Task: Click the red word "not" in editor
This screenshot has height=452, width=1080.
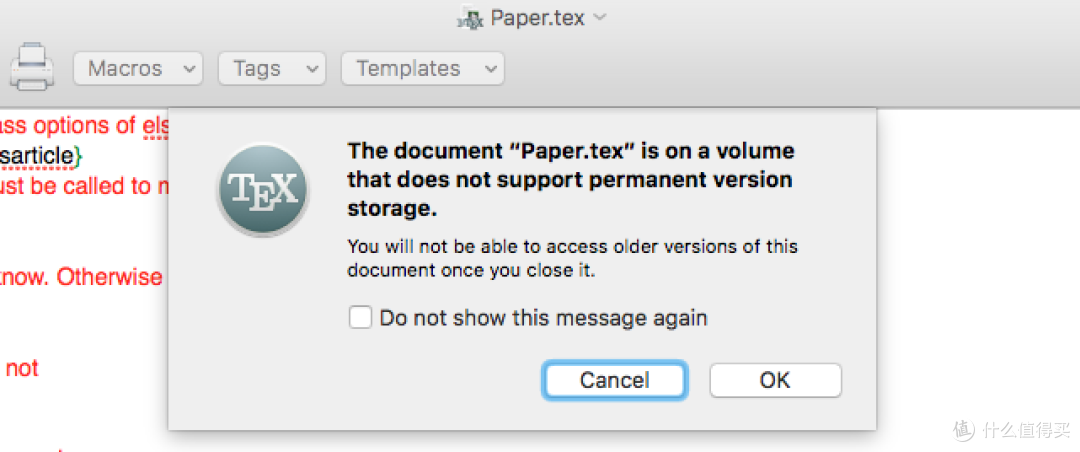Action: coord(22,369)
